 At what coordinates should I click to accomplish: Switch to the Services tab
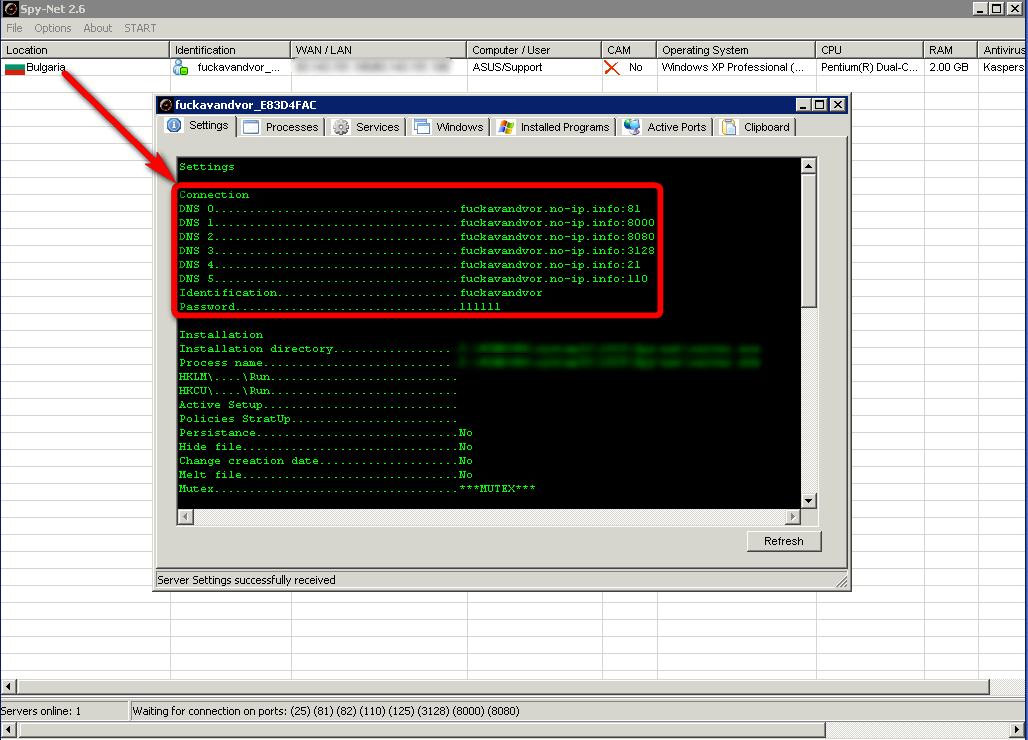(366, 127)
